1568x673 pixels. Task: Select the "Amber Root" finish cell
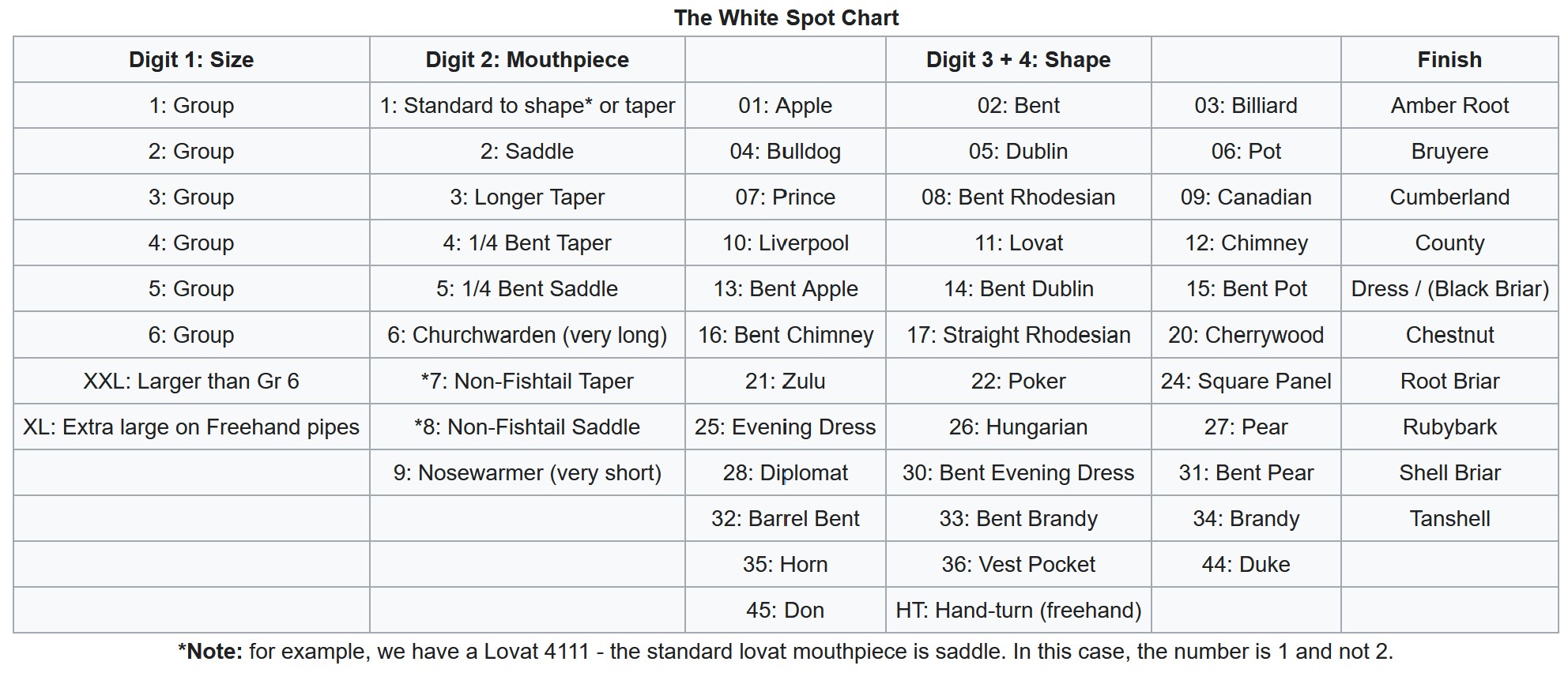(1449, 106)
